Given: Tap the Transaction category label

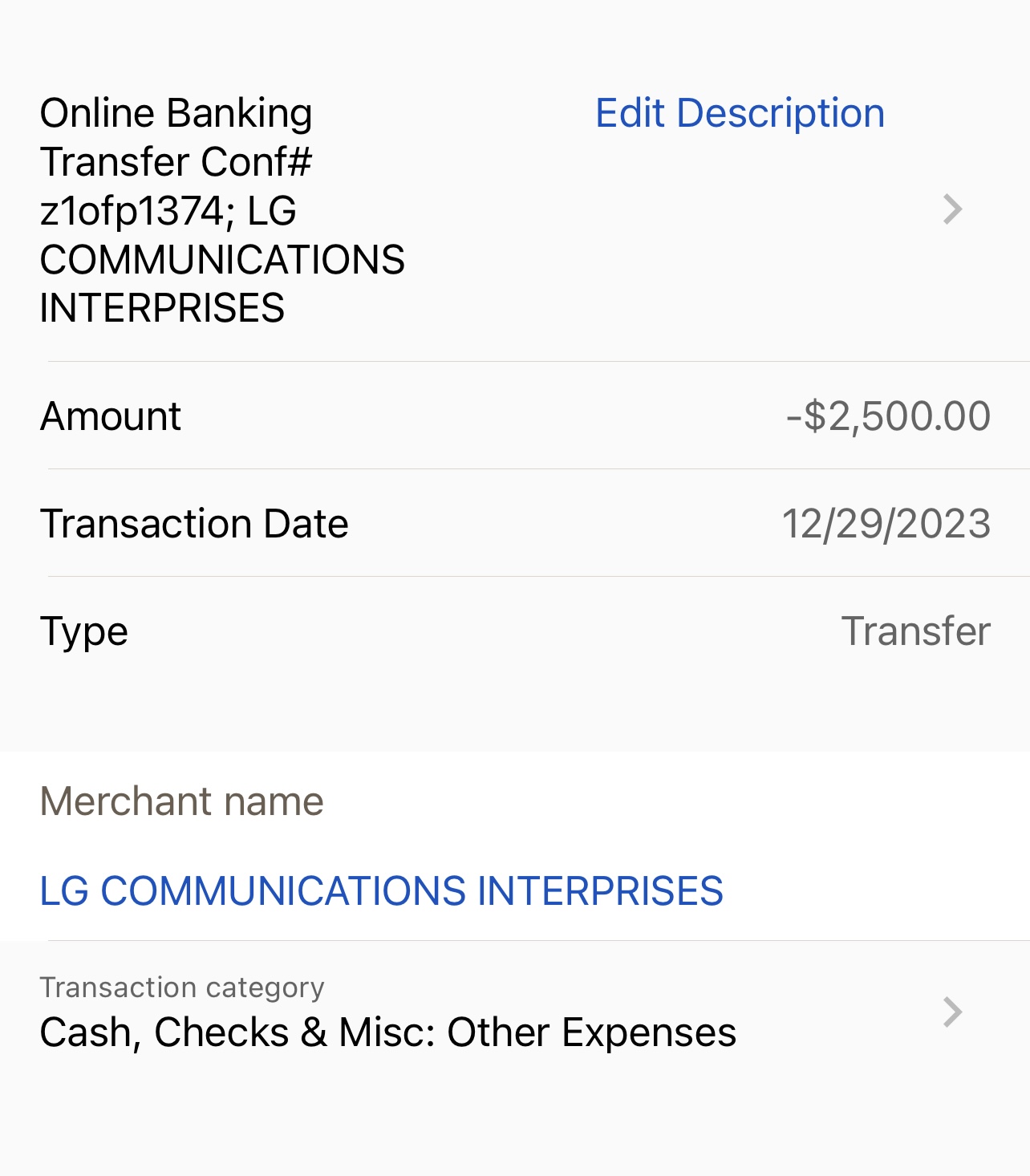Looking at the screenshot, I should (x=182, y=987).
